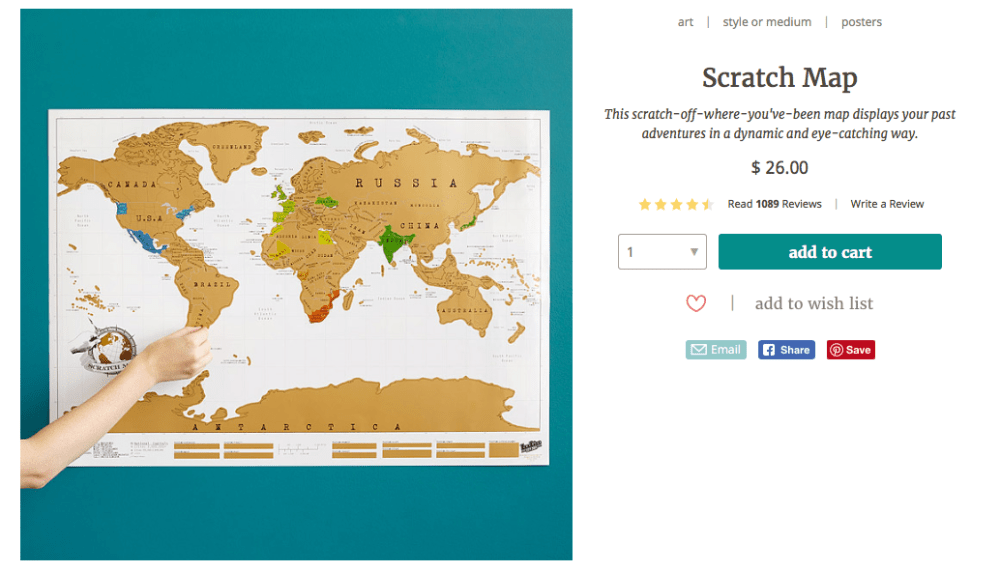
Task: Click the italic product description text
Action: [x=779, y=124]
